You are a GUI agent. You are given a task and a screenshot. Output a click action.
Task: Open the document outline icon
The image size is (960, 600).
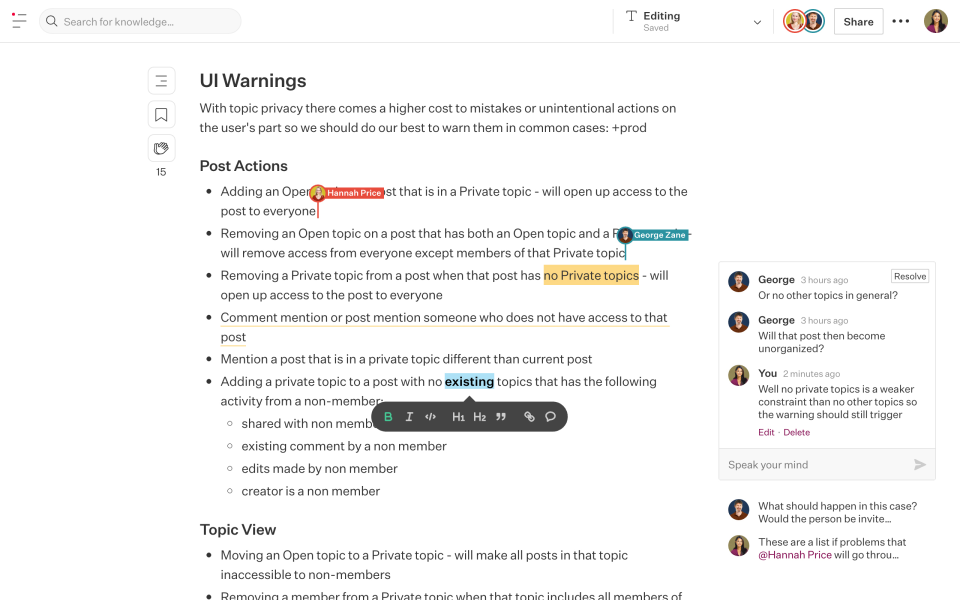pyautogui.click(x=161, y=80)
